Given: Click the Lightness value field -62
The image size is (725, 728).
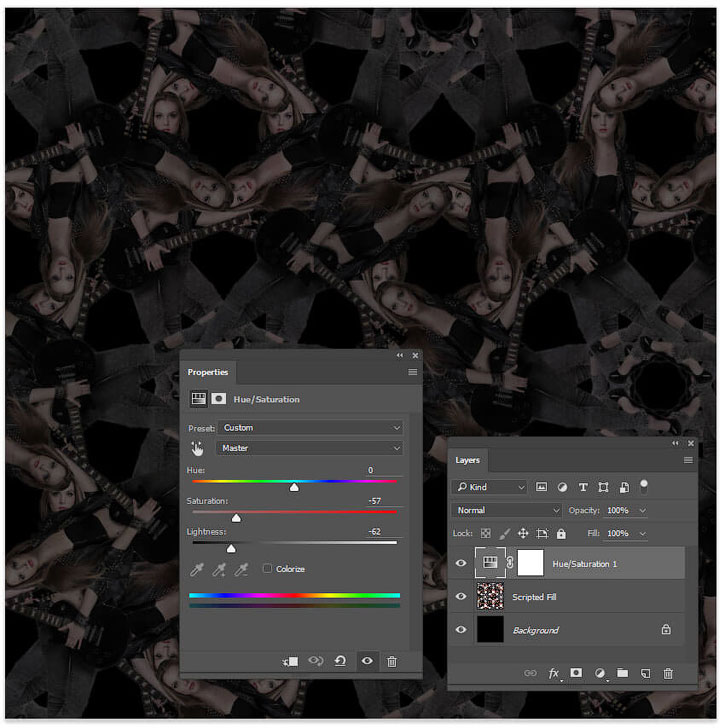Looking at the screenshot, I should point(385,533).
